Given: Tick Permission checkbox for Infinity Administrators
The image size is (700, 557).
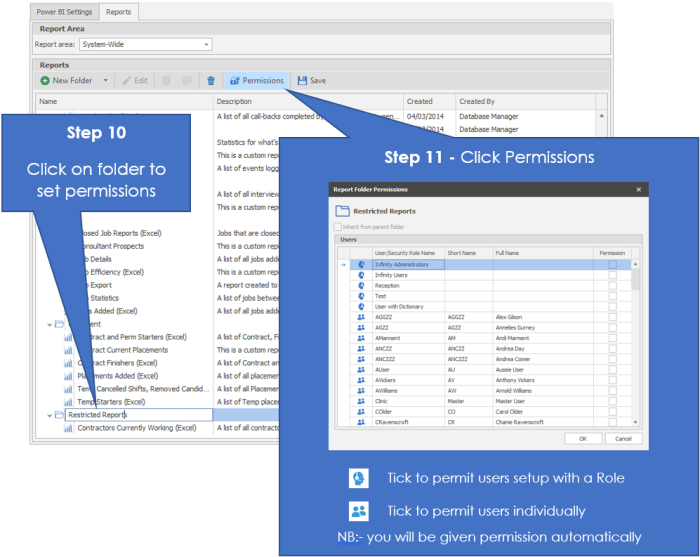Looking at the screenshot, I should pyautogui.click(x=612, y=265).
